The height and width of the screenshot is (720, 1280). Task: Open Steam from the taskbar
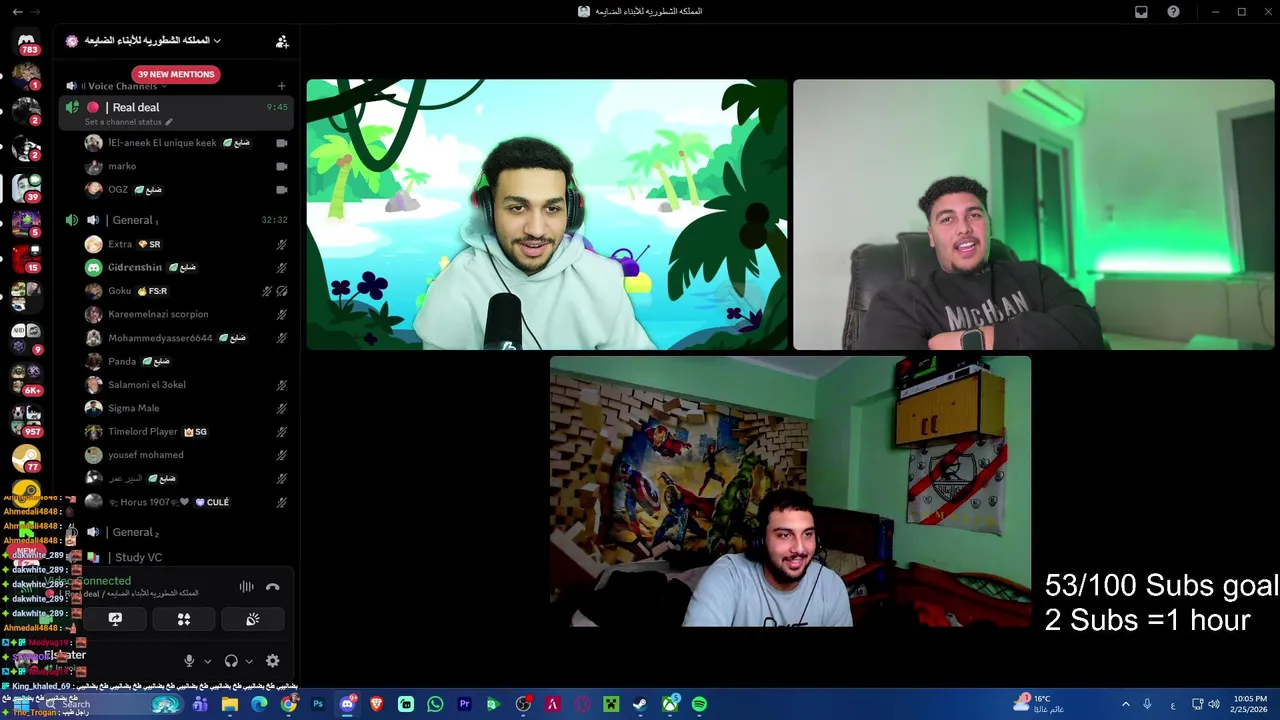640,704
